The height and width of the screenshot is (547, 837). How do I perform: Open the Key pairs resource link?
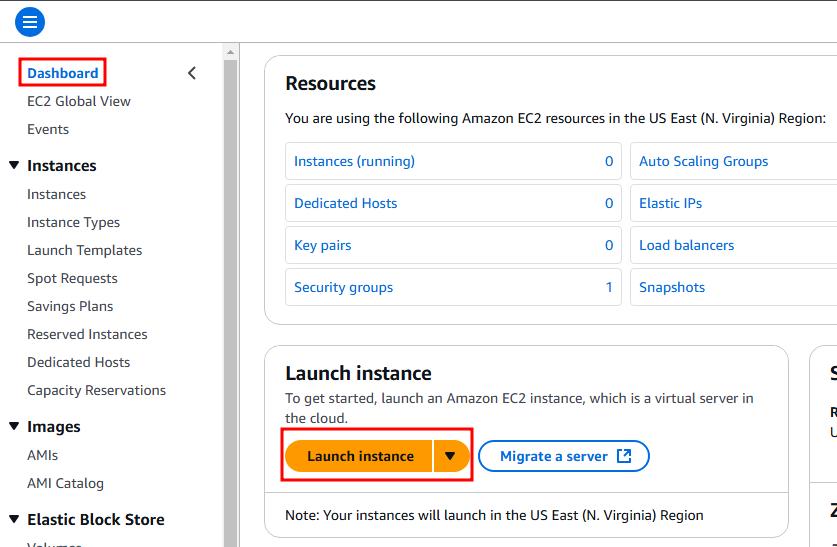coord(323,245)
